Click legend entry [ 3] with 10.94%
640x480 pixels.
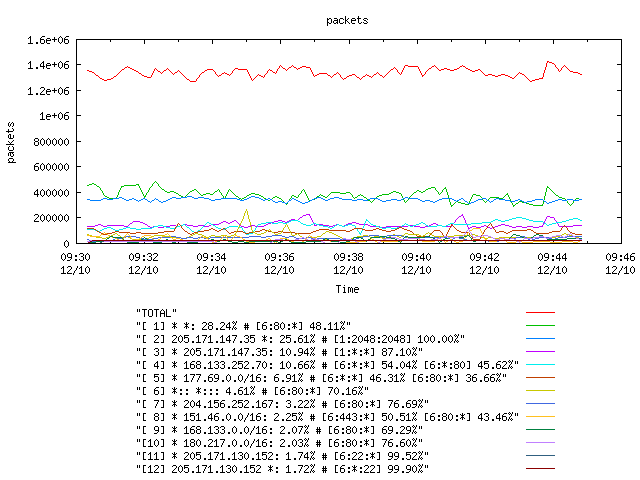280,352
